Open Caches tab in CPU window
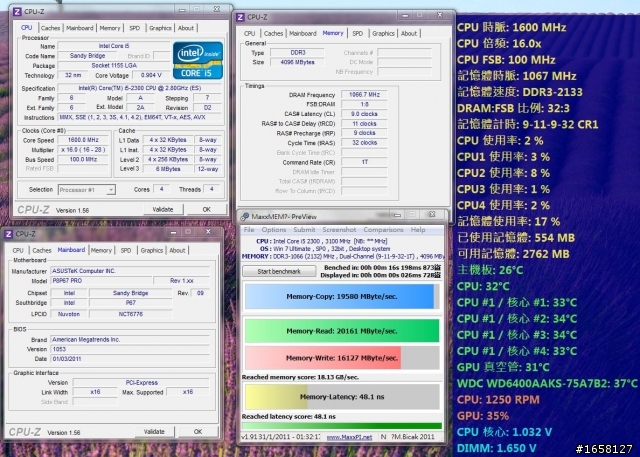Image resolution: width=640 pixels, height=457 pixels. pyautogui.click(x=51, y=28)
